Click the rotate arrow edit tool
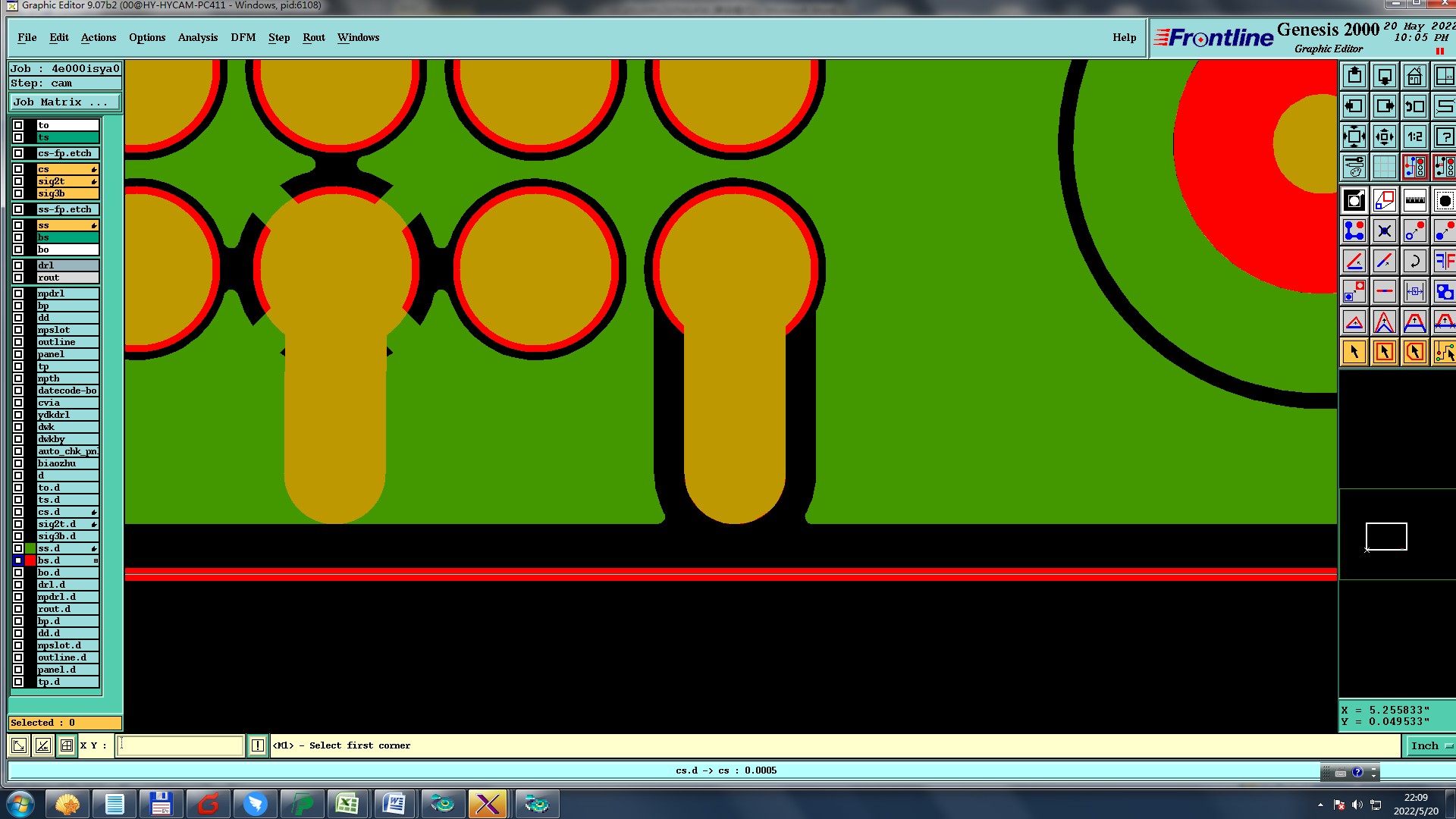Screen dimensions: 1456x819 (x=1414, y=262)
